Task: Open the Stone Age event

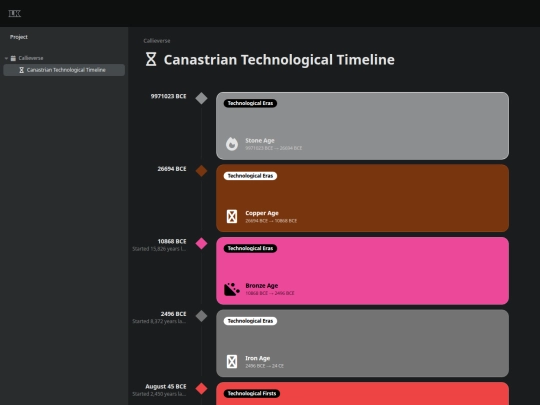Action: [362, 126]
